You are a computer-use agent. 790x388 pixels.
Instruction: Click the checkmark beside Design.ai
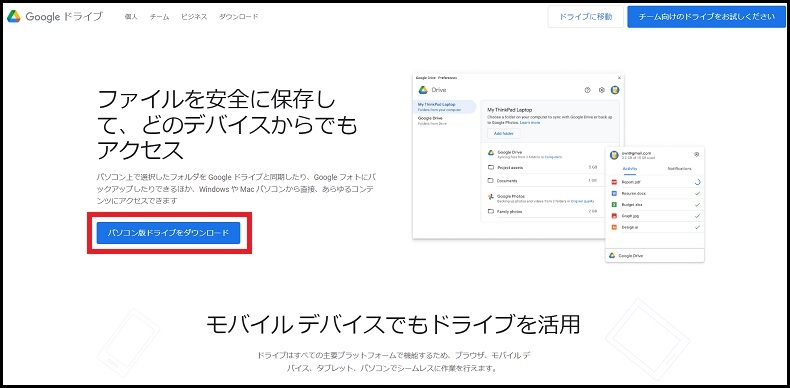[x=698, y=227]
